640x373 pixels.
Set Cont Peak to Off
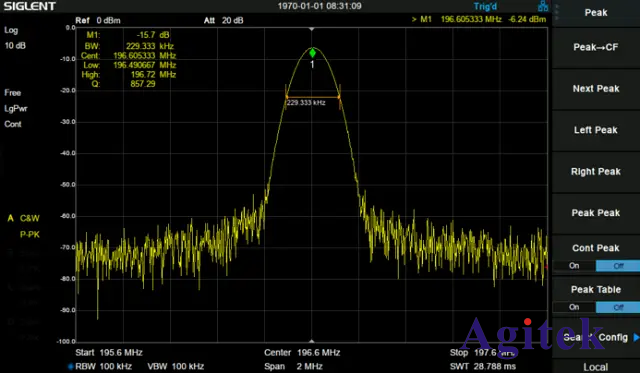618,266
